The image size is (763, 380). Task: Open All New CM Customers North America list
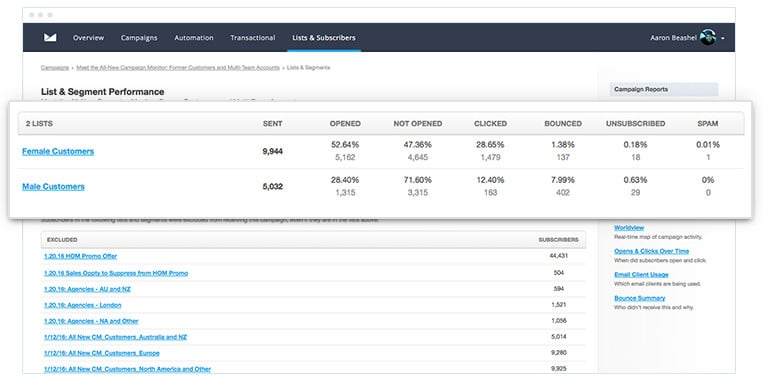click(127, 369)
